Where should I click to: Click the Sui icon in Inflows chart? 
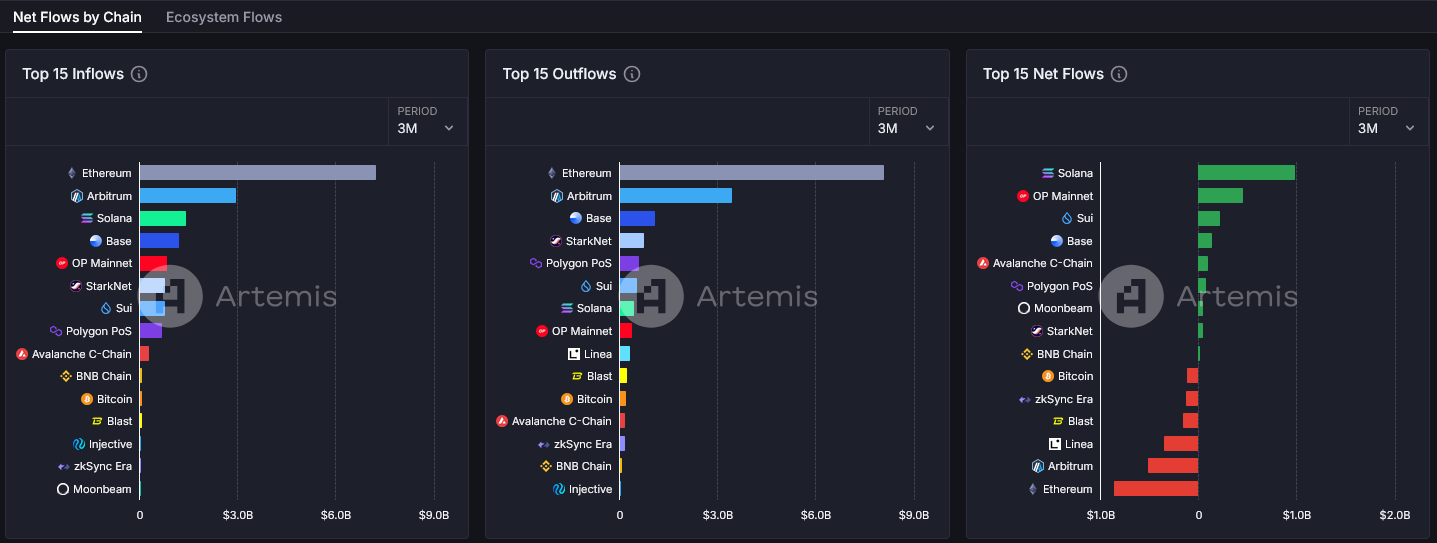tap(105, 308)
